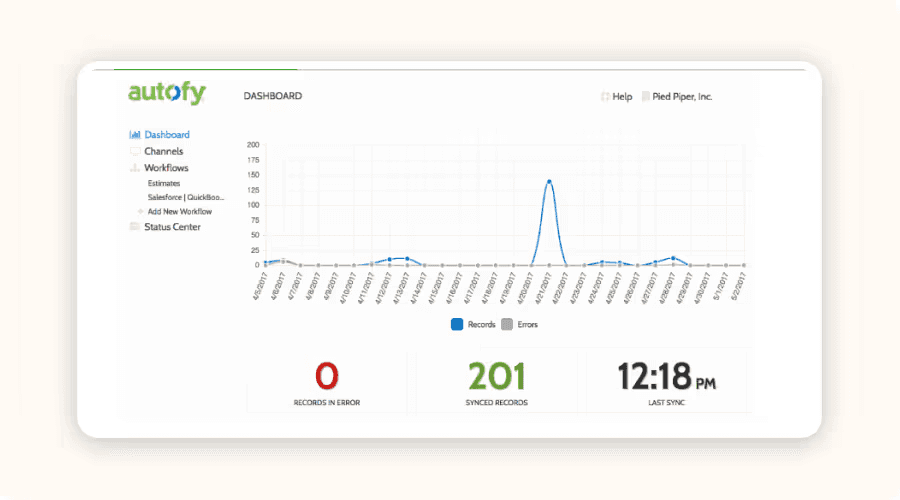Viewport: 900px width, 500px height.
Task: Click the peak data point on 4/21/2017
Action: [549, 182]
